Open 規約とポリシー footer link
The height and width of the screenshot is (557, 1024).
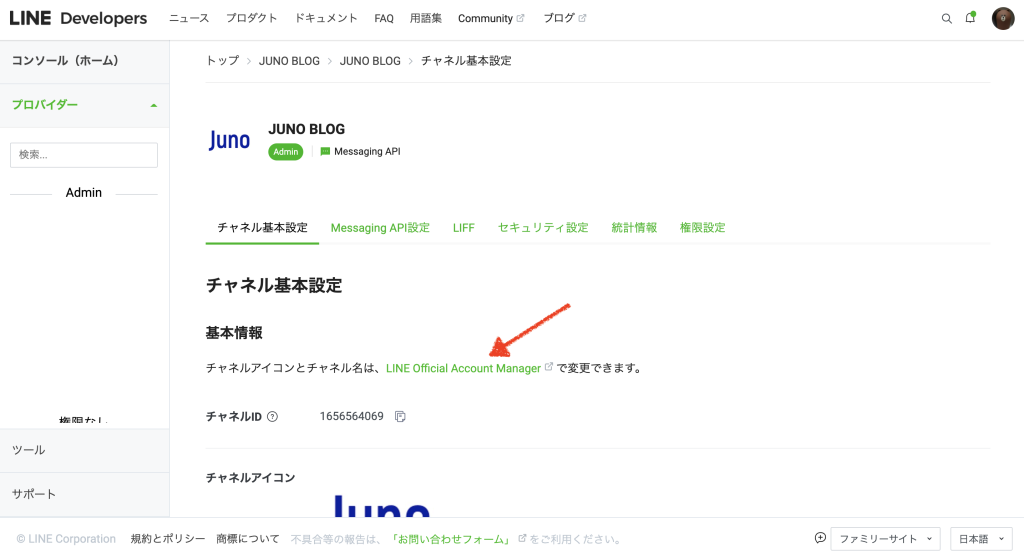(x=168, y=539)
